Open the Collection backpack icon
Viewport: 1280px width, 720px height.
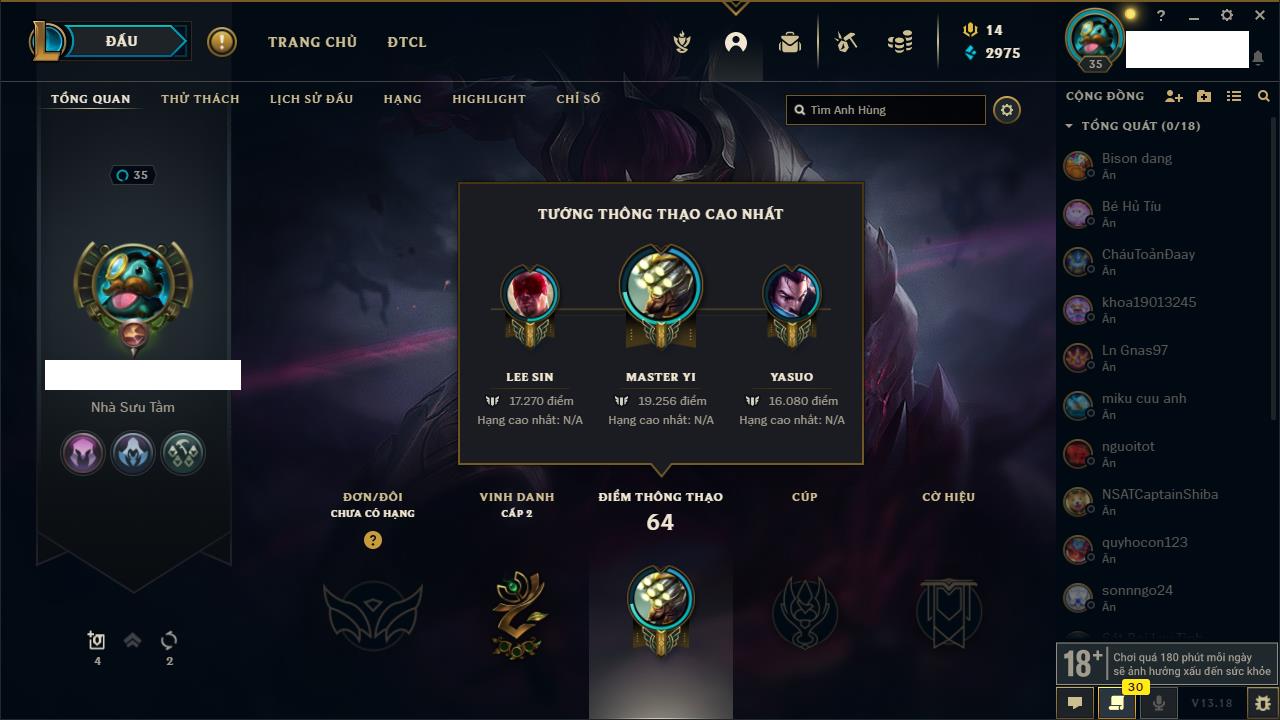790,42
